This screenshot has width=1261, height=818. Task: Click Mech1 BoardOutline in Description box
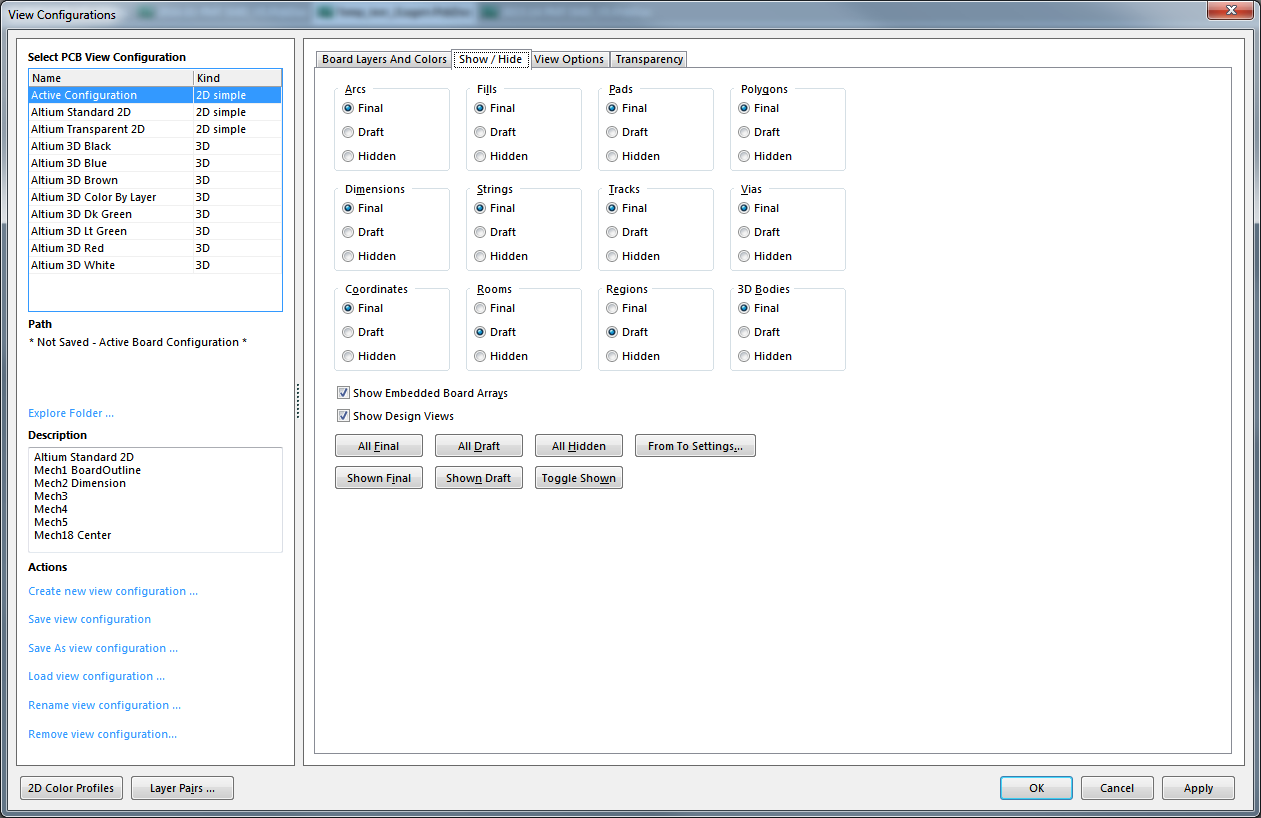[87, 470]
